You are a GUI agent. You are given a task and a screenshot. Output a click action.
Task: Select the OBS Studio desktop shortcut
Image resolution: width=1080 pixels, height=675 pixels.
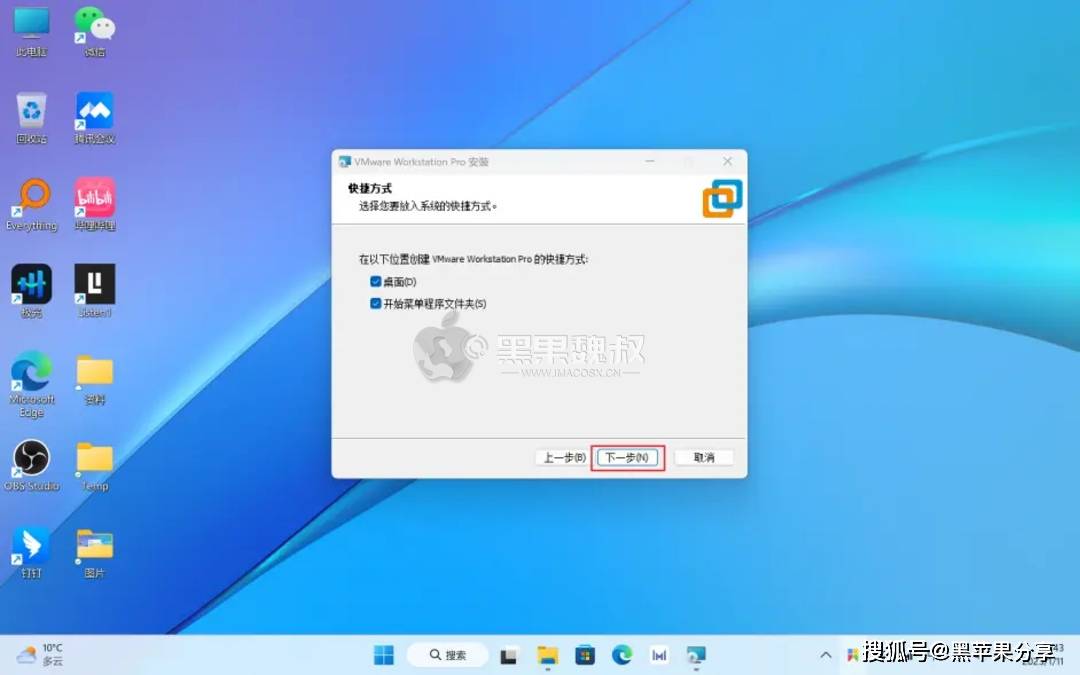[32, 466]
